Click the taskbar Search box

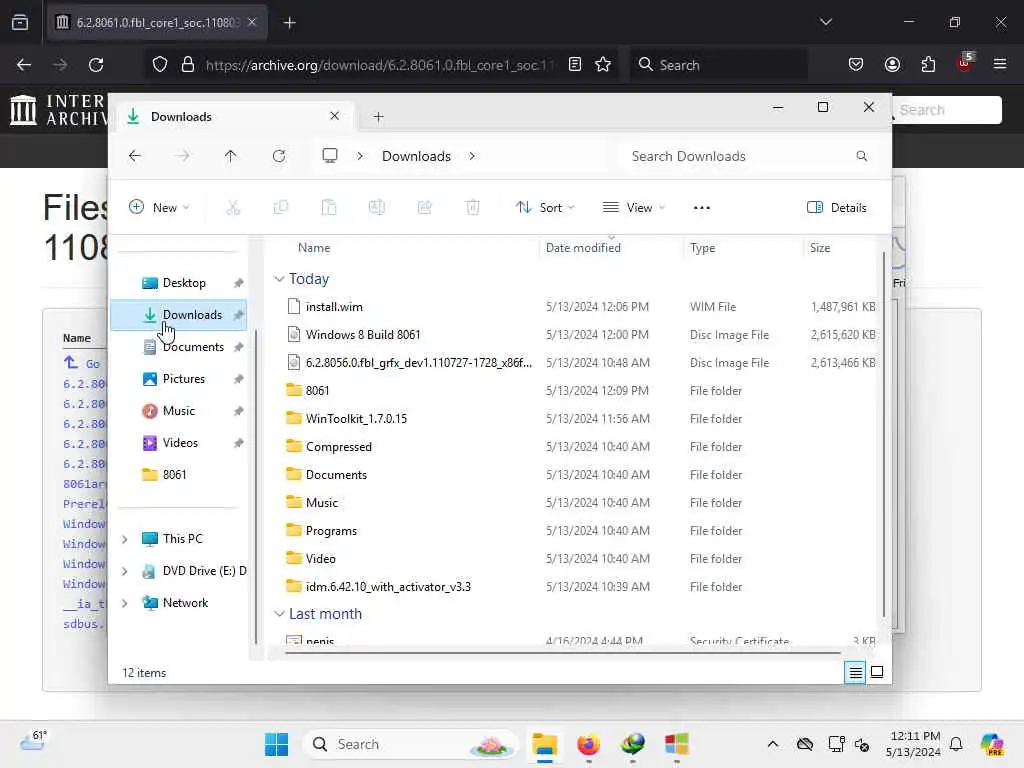point(411,744)
